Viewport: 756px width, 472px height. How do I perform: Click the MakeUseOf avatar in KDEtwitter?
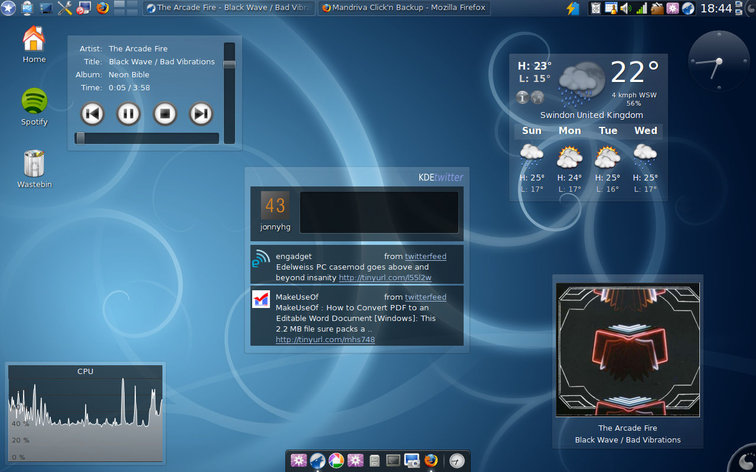pyautogui.click(x=261, y=299)
